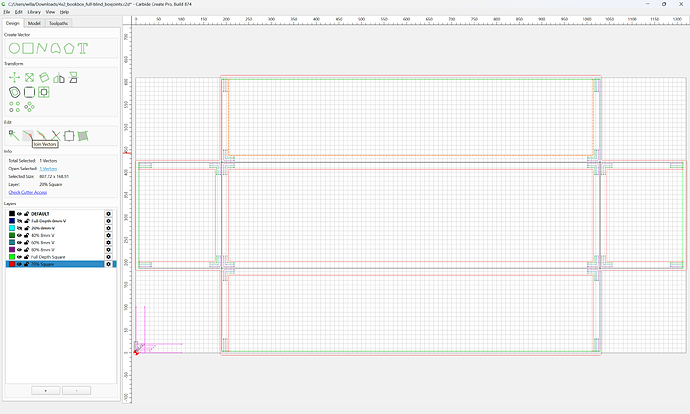Click the Join Vectors edit tool
Viewport: 690px width, 414px height.
point(28,135)
